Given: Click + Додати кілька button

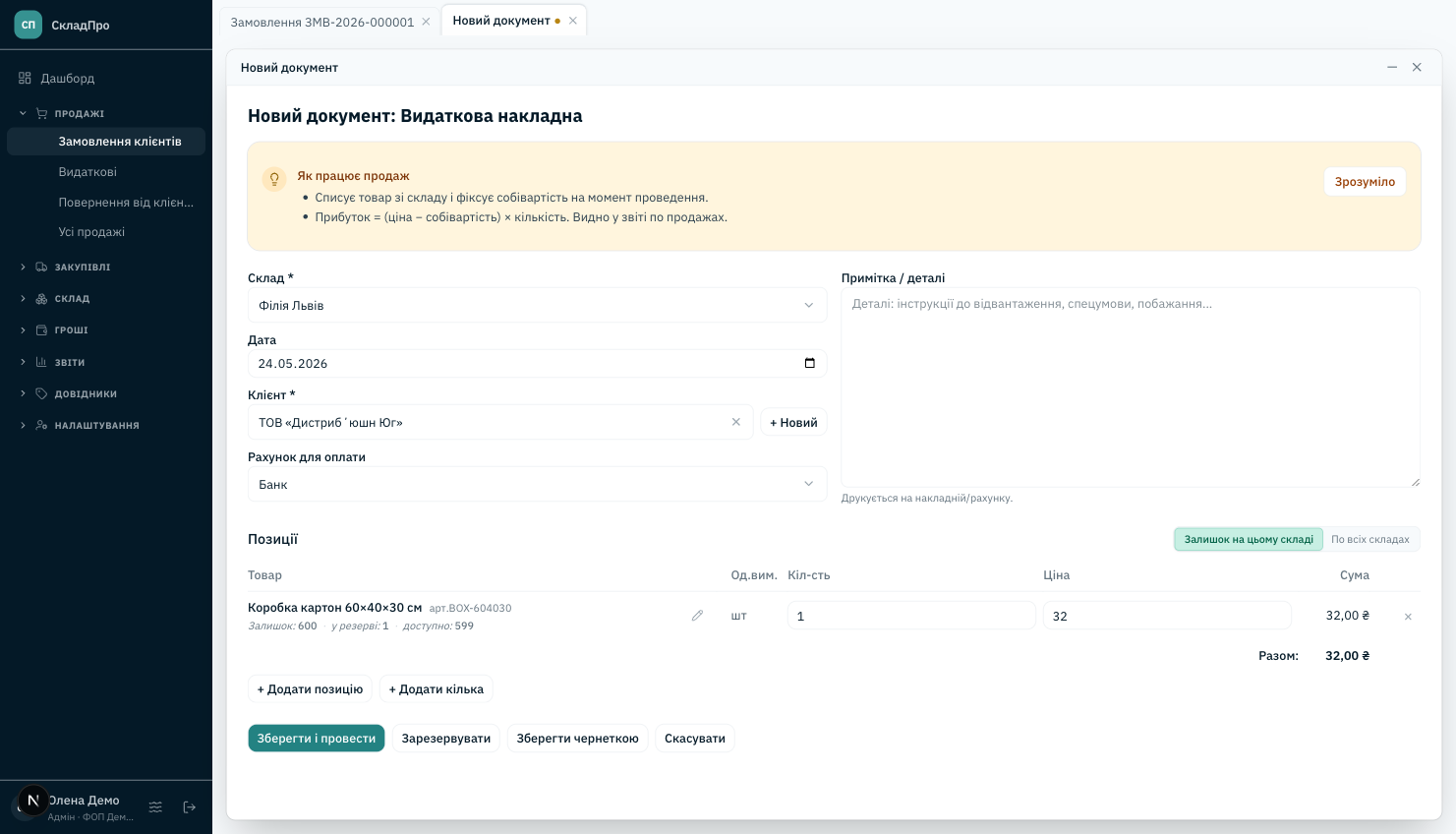Looking at the screenshot, I should pos(437,689).
